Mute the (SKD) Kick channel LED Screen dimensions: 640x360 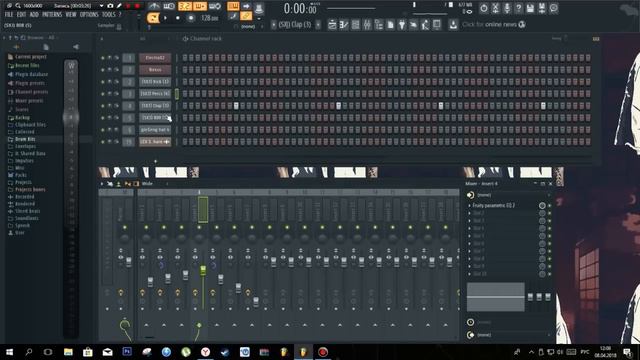pos(102,82)
